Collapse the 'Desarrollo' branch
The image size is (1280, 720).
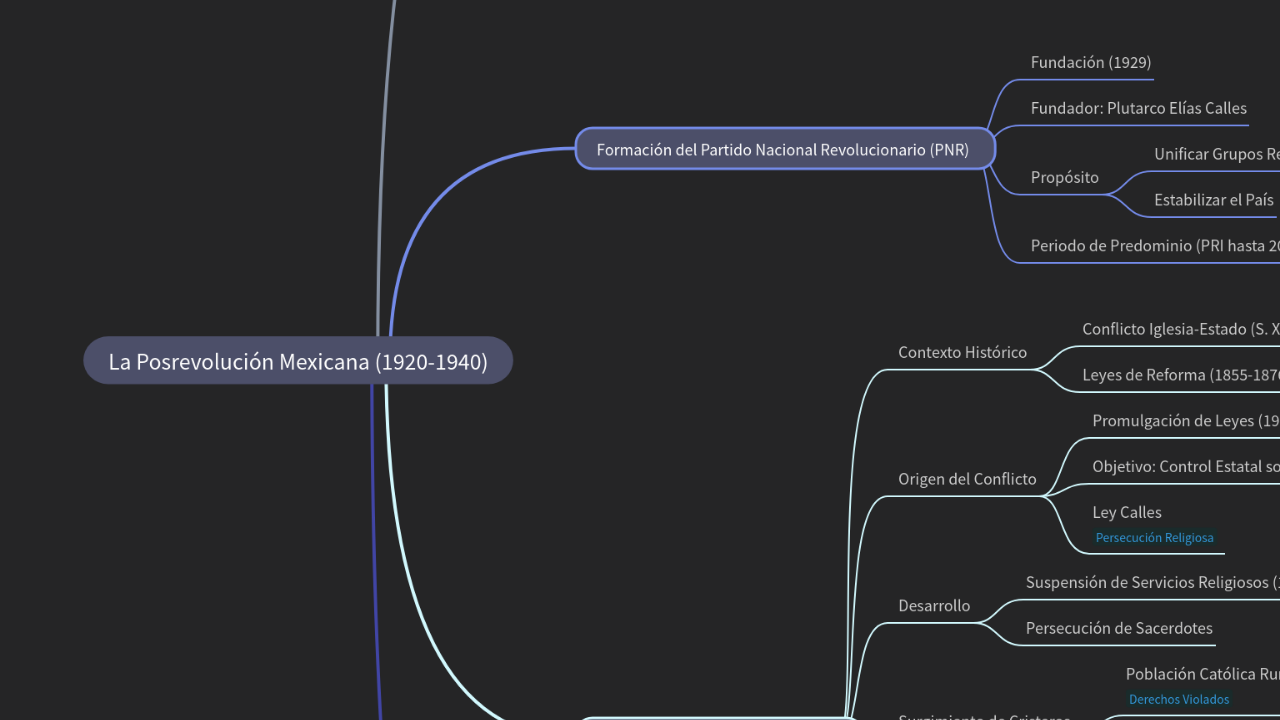pyautogui.click(x=934, y=605)
